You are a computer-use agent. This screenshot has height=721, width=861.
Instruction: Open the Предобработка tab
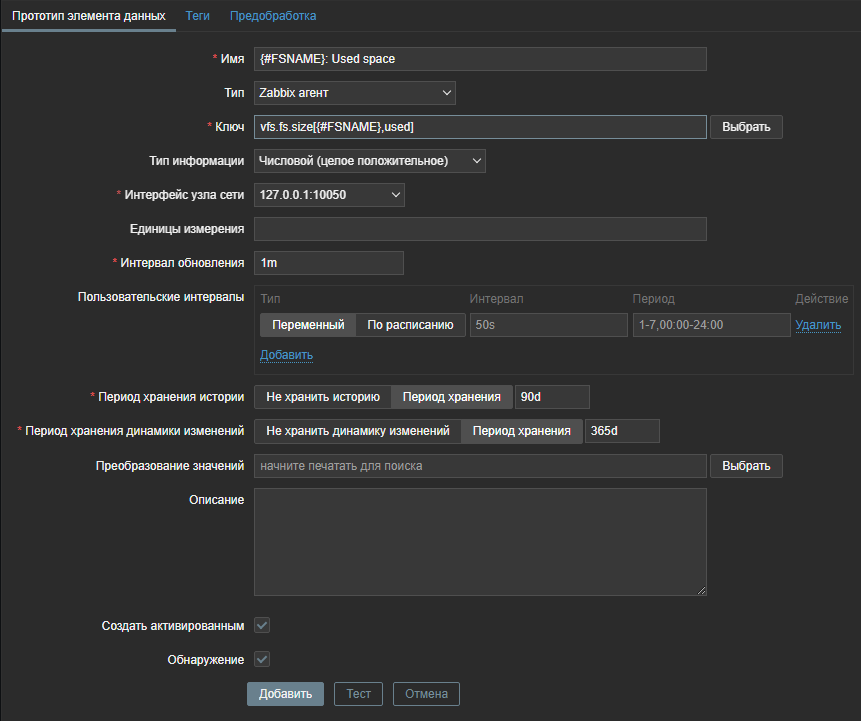coord(273,16)
